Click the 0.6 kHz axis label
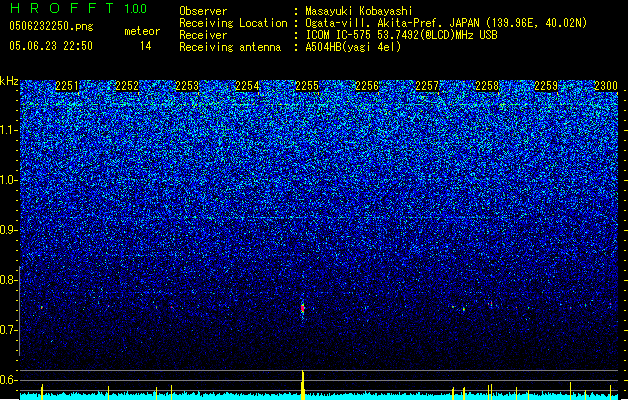 [8, 380]
